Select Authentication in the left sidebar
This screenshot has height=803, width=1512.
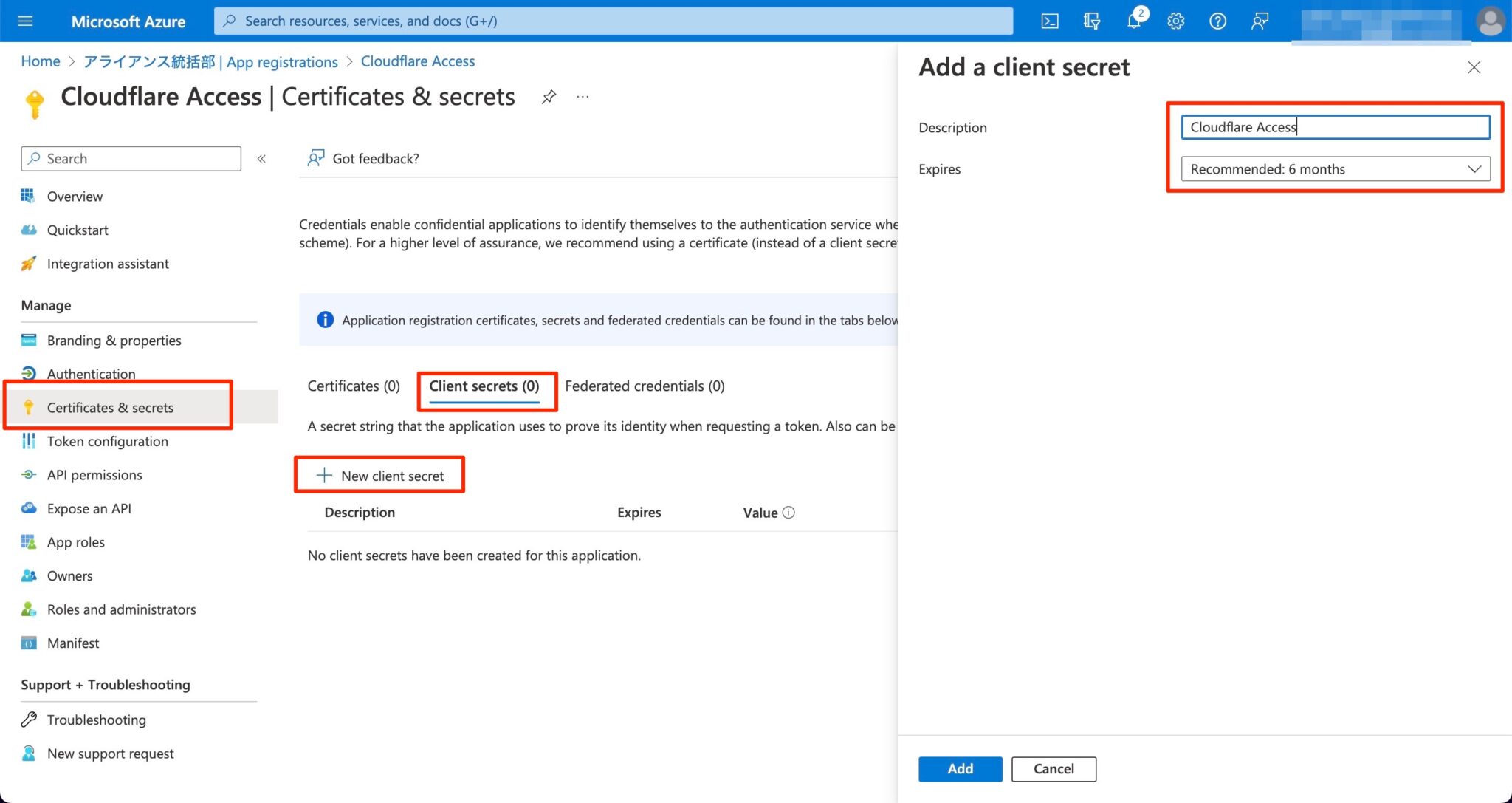[91, 374]
